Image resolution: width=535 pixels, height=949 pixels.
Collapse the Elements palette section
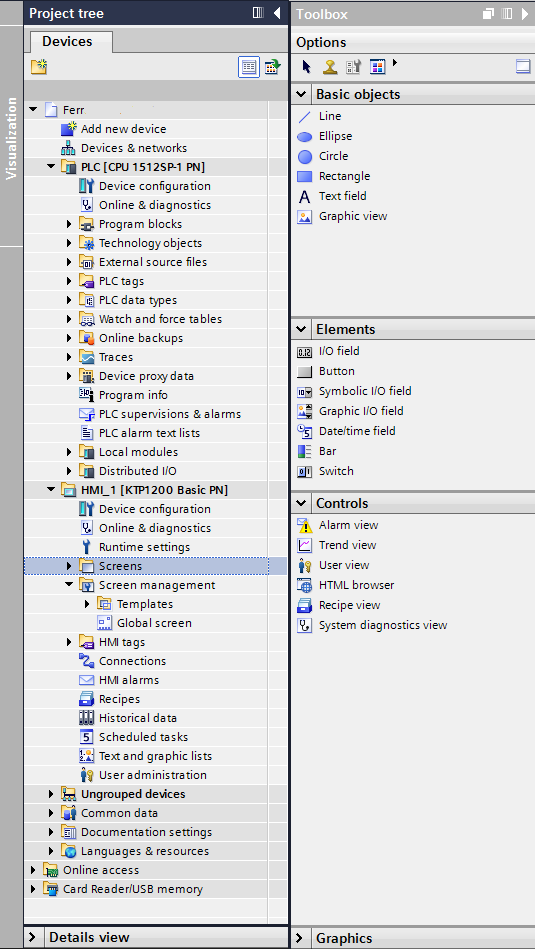tap(301, 329)
